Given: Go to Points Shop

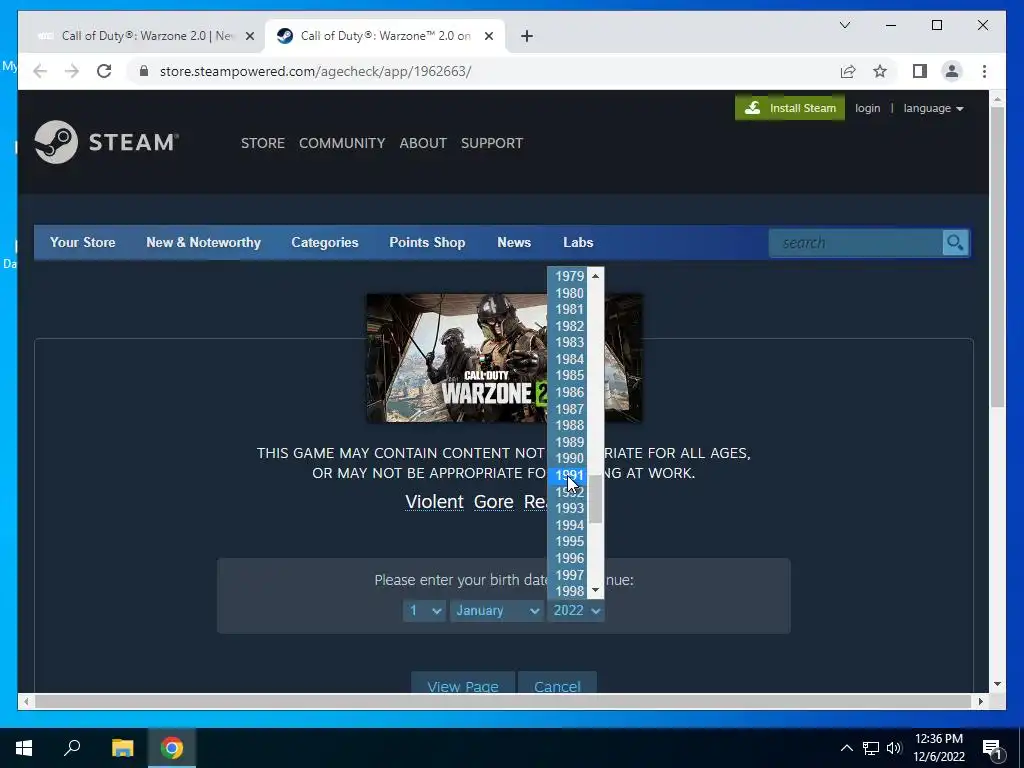Looking at the screenshot, I should pos(427,242).
